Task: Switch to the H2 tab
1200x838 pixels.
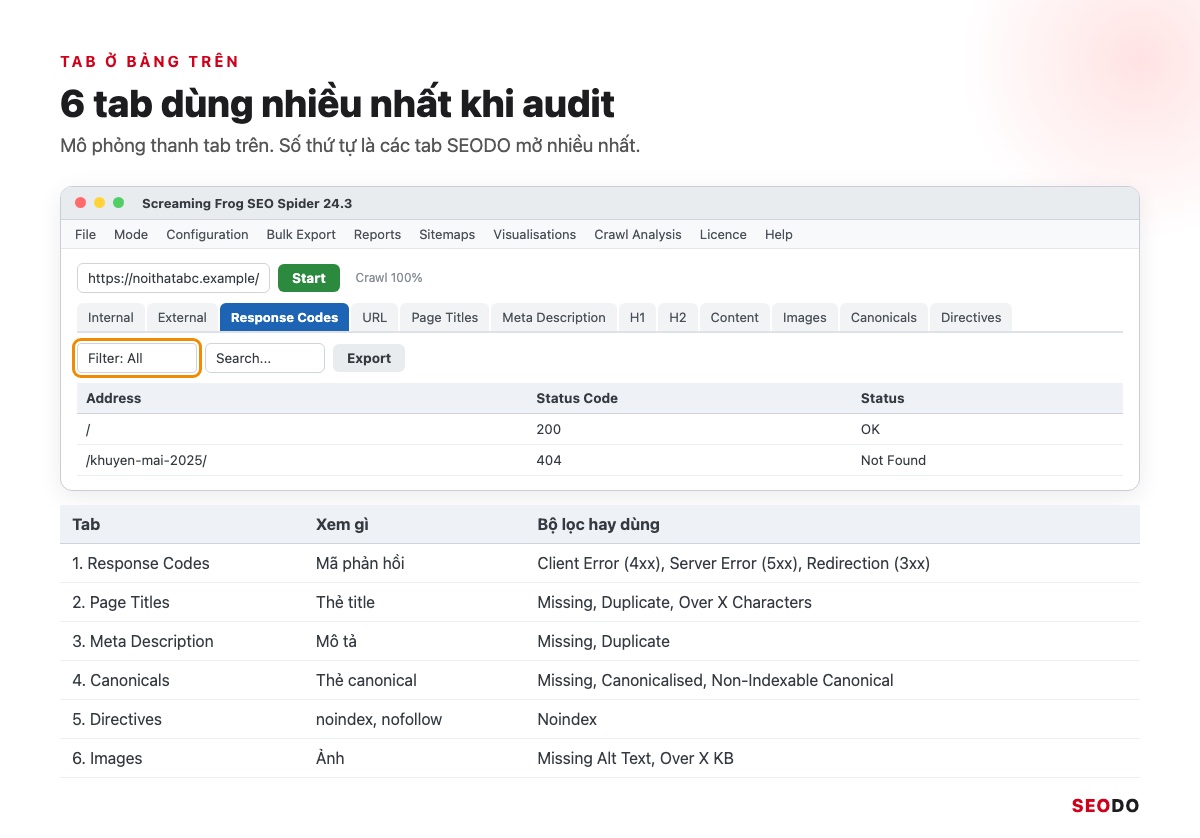Action: click(678, 317)
